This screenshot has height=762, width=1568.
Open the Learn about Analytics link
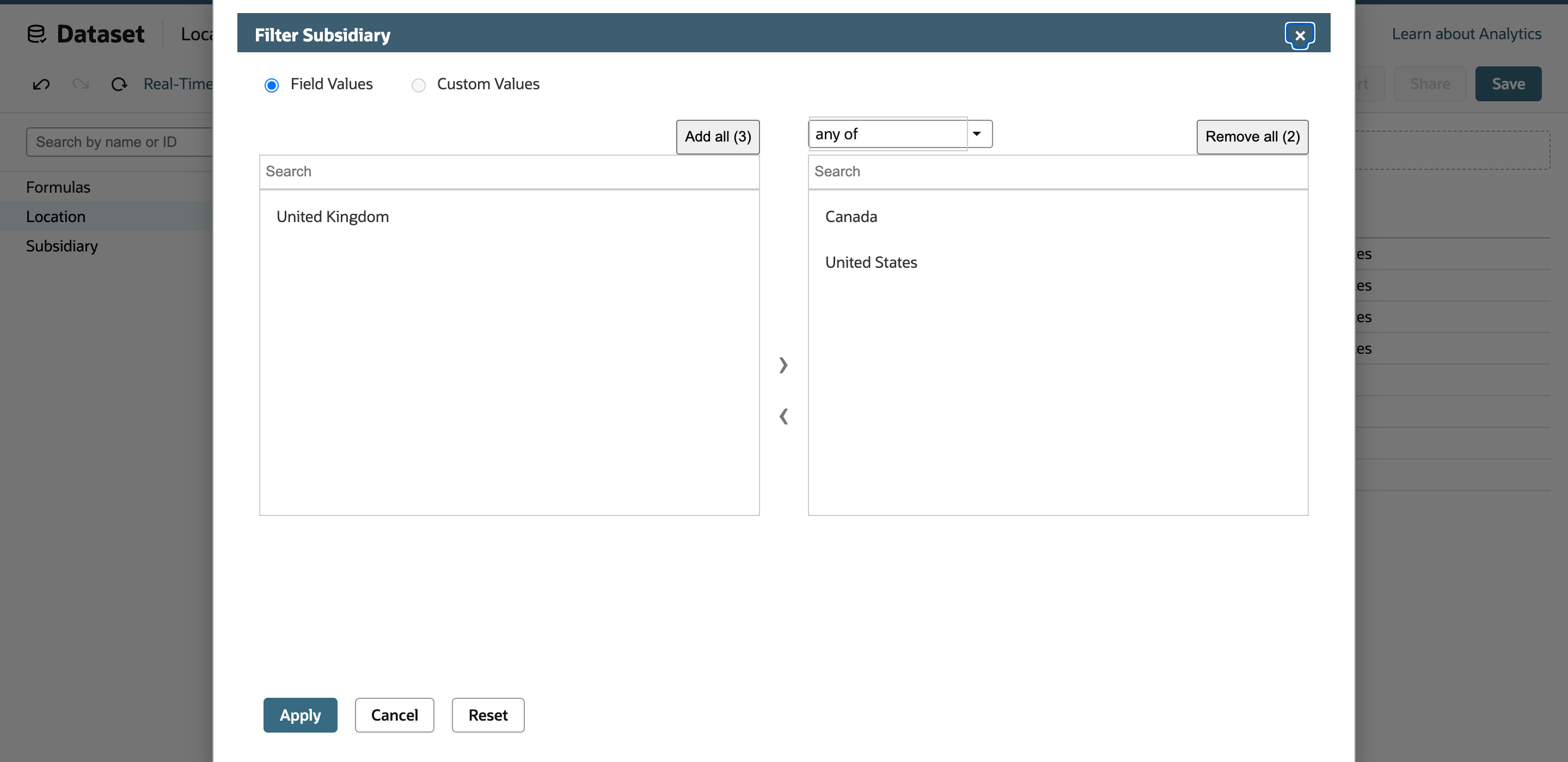click(1466, 34)
